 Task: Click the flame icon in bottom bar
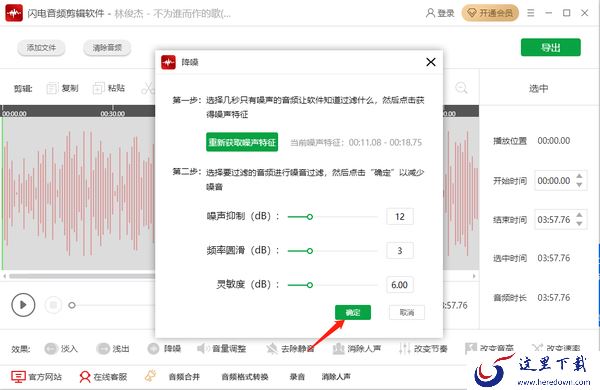click(150, 376)
